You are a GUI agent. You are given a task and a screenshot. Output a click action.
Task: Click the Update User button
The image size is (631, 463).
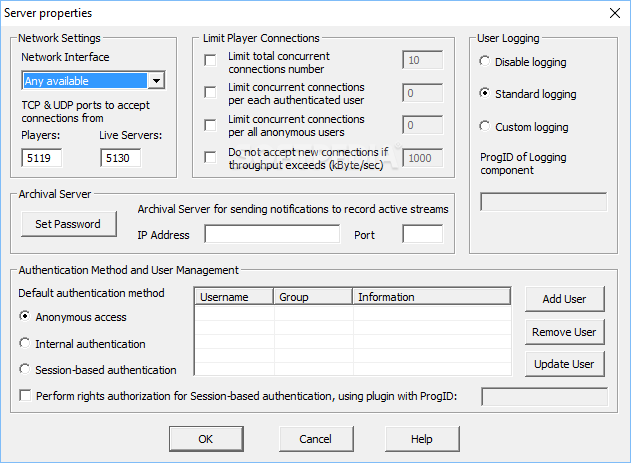[x=565, y=364]
